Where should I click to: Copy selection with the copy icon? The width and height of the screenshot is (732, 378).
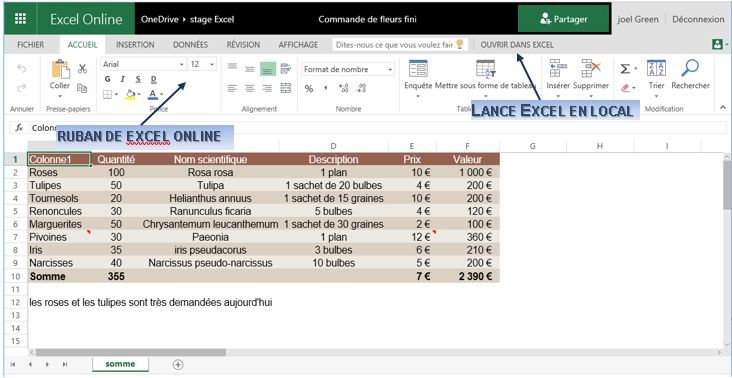click(x=82, y=88)
